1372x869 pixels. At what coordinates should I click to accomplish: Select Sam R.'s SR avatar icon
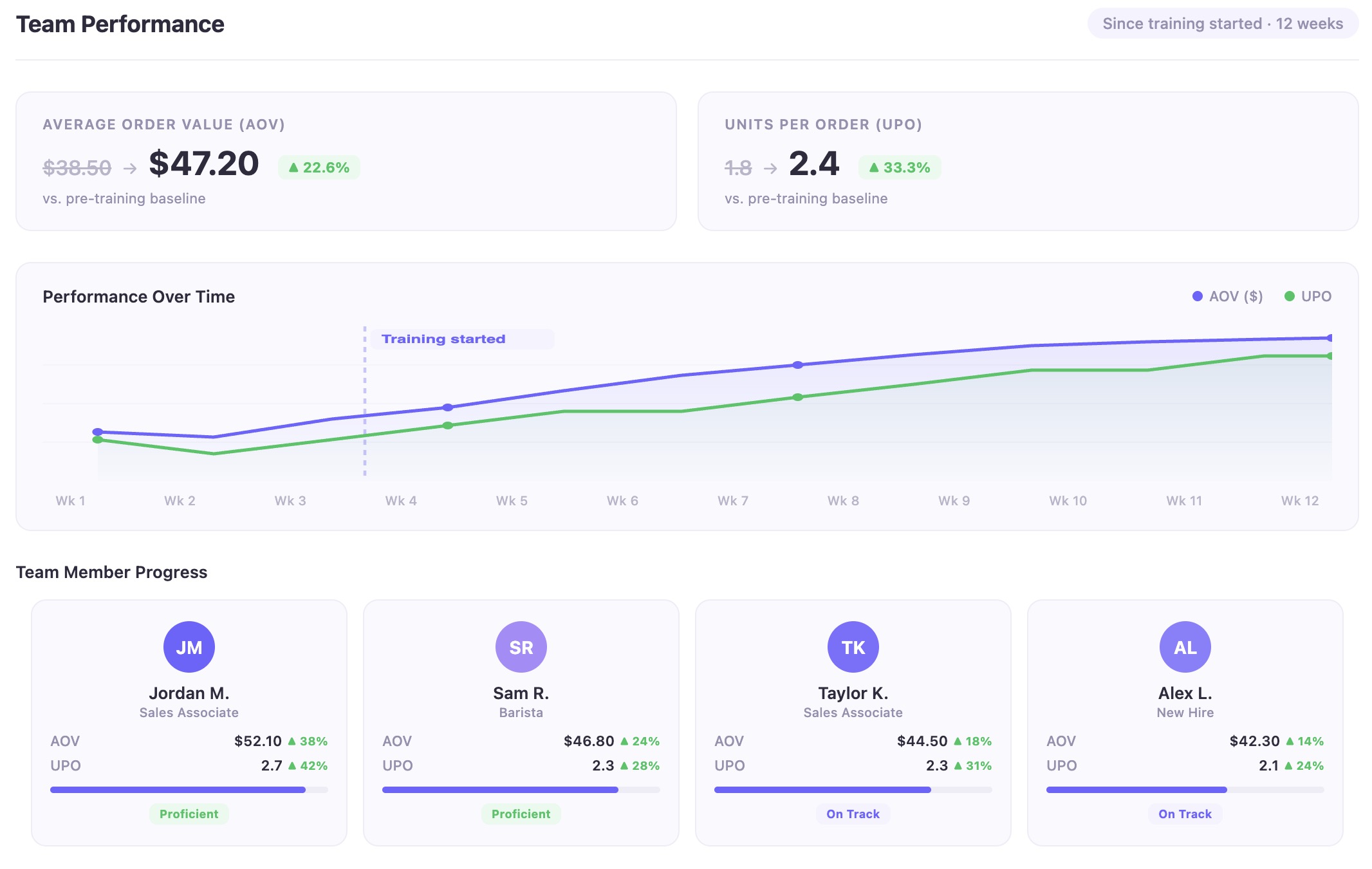click(x=521, y=646)
